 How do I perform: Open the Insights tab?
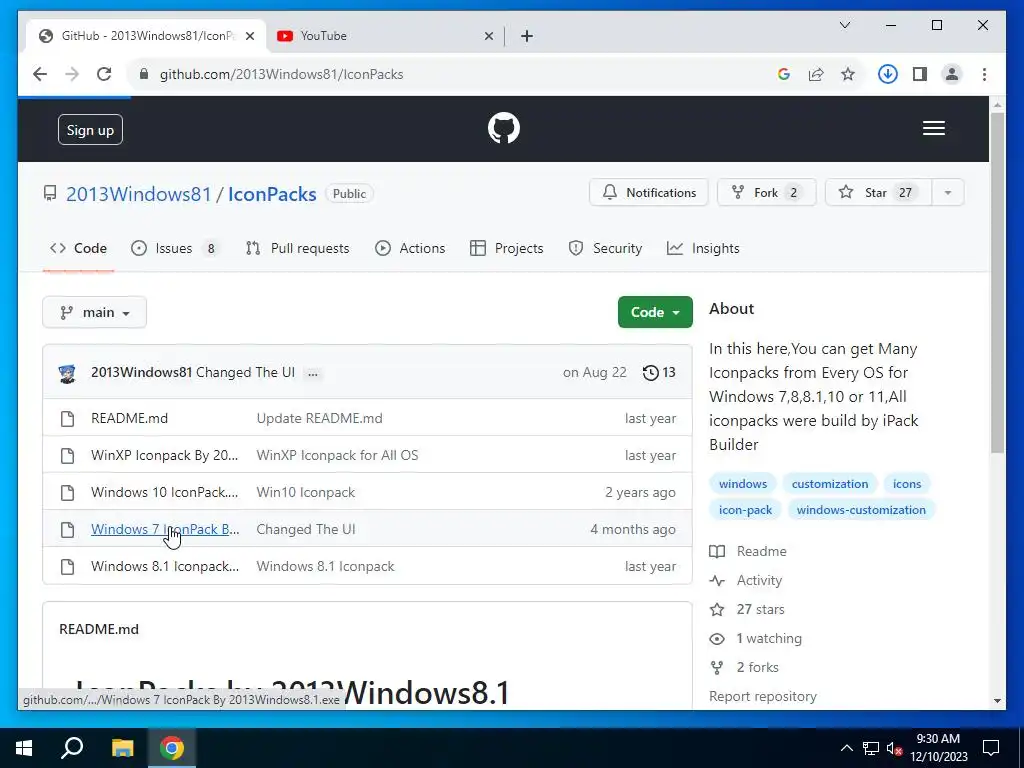703,248
